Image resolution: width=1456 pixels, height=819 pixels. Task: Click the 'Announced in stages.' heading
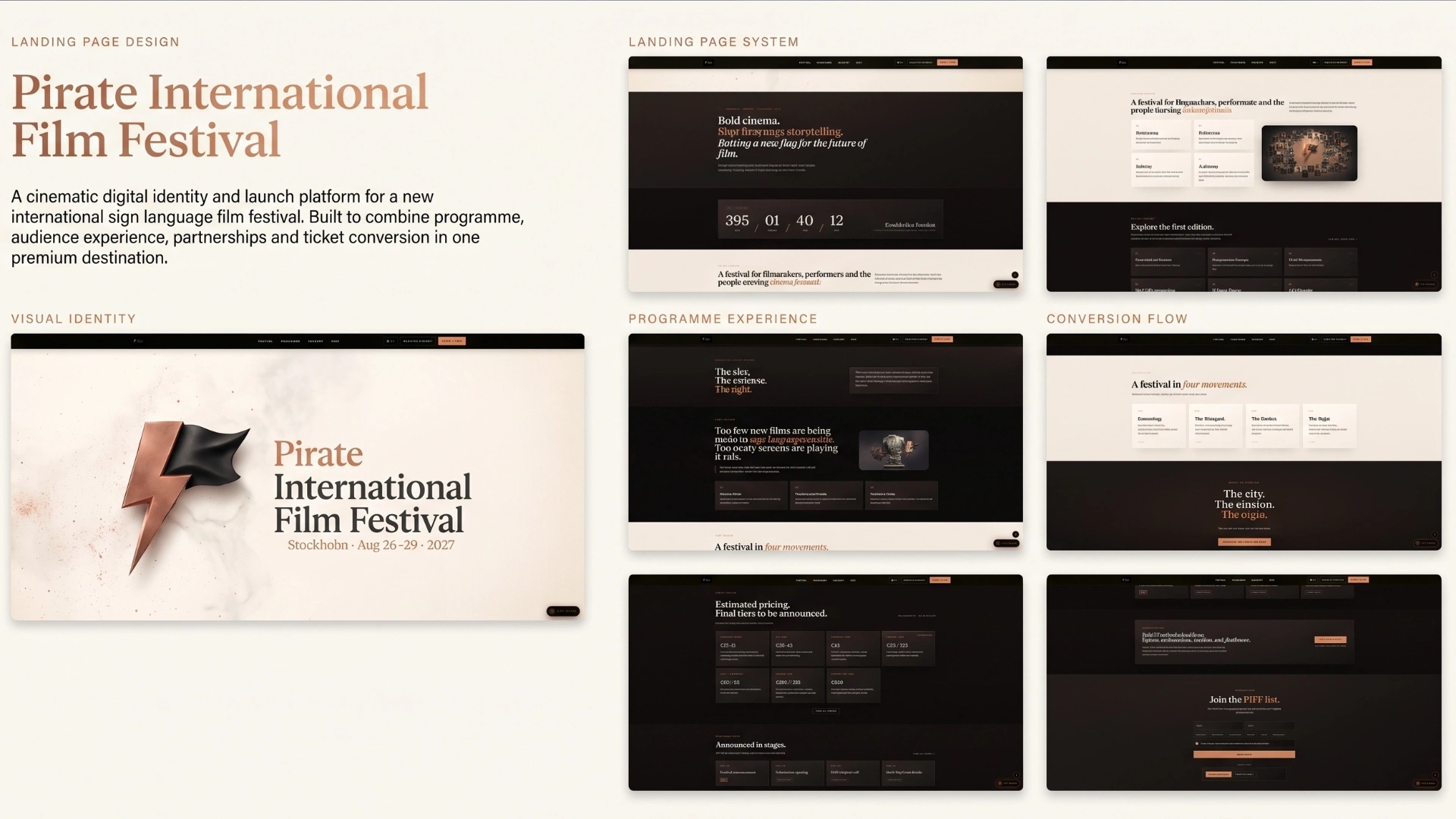pos(750,745)
